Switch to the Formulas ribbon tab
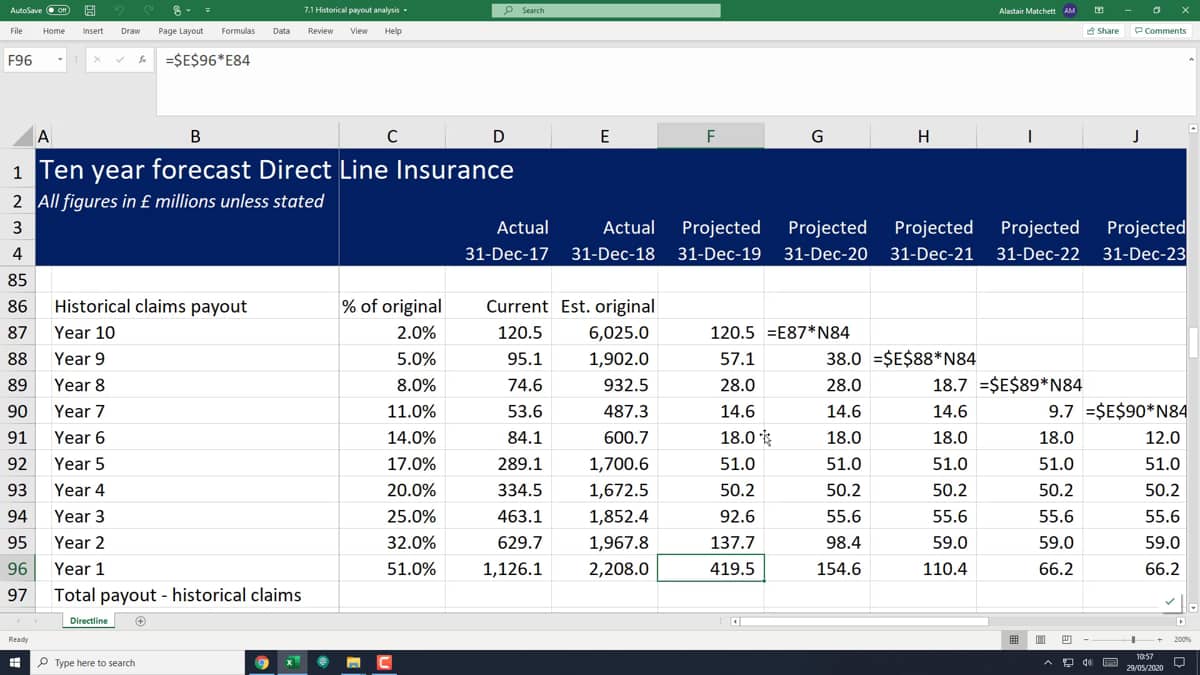This screenshot has height=675, width=1200. pos(237,31)
